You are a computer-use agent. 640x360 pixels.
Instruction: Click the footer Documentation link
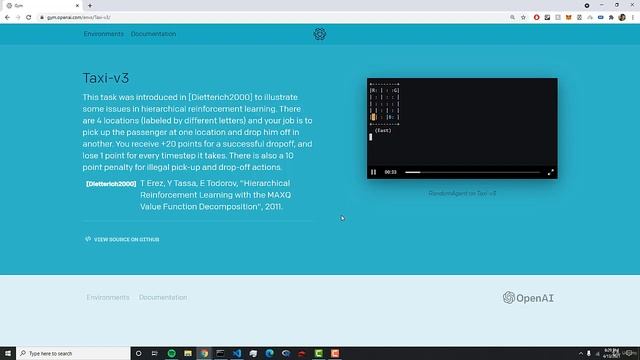pyautogui.click(x=163, y=298)
